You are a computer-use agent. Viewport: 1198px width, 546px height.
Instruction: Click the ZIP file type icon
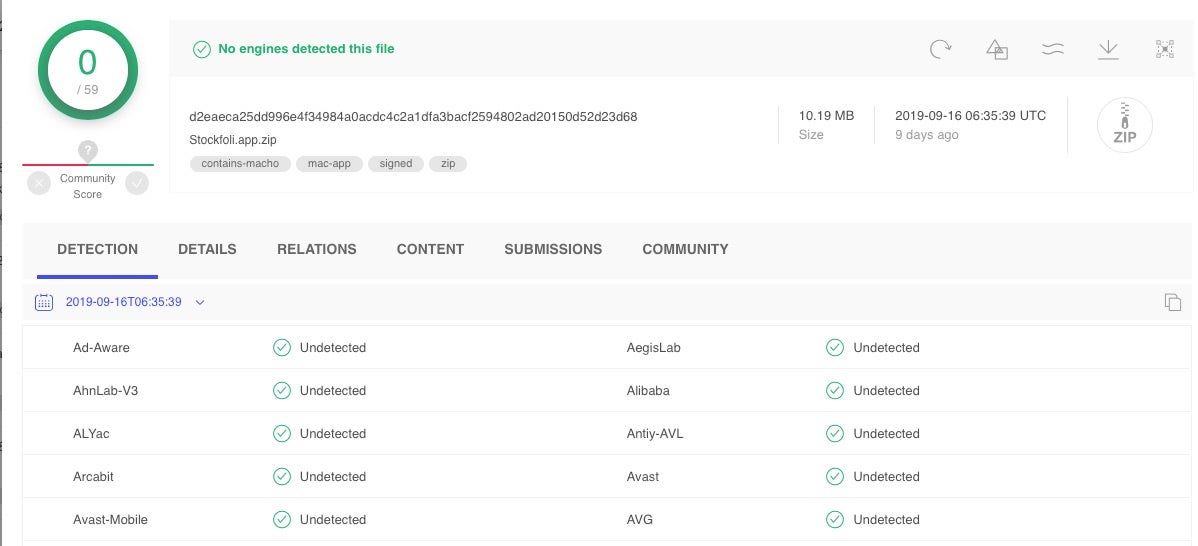point(1124,126)
